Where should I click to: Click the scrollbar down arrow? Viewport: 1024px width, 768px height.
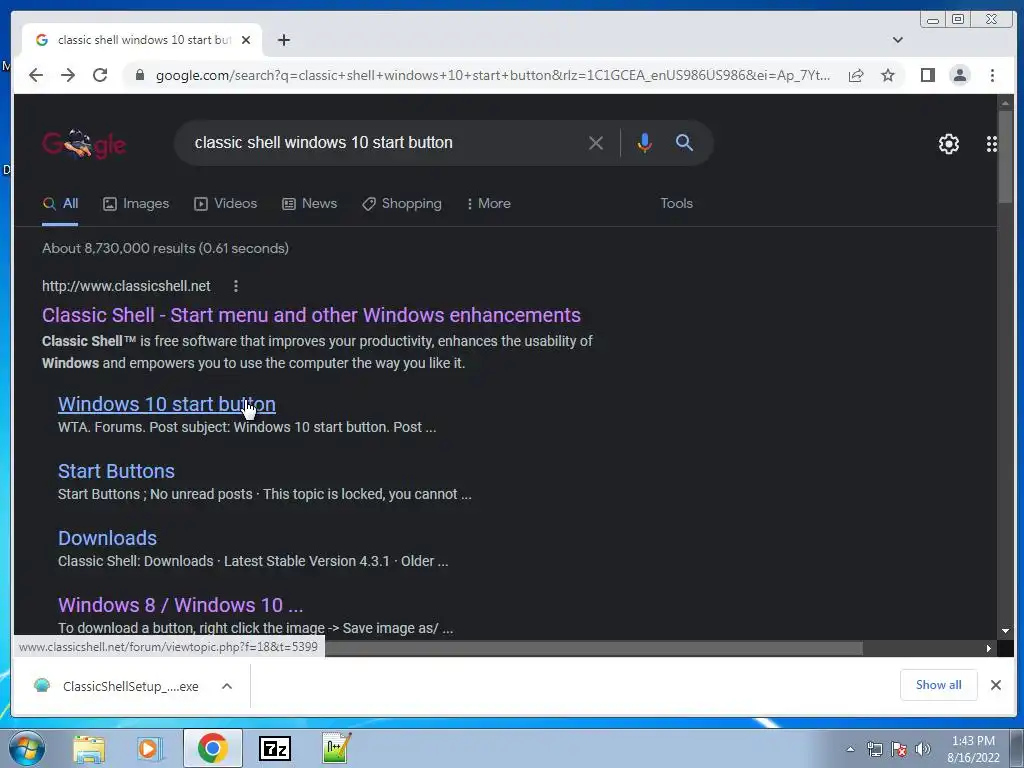click(1005, 631)
